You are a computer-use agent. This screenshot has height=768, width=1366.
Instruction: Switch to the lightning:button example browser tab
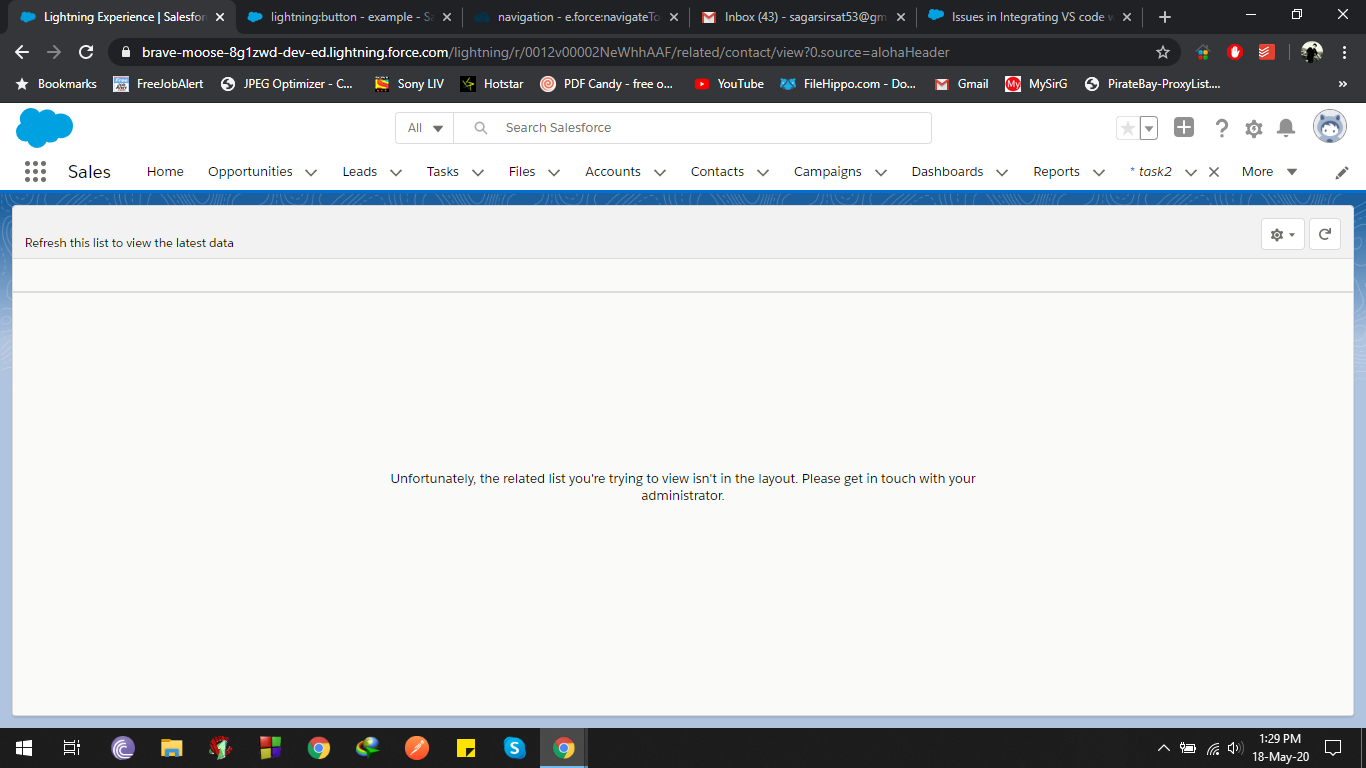(348, 17)
